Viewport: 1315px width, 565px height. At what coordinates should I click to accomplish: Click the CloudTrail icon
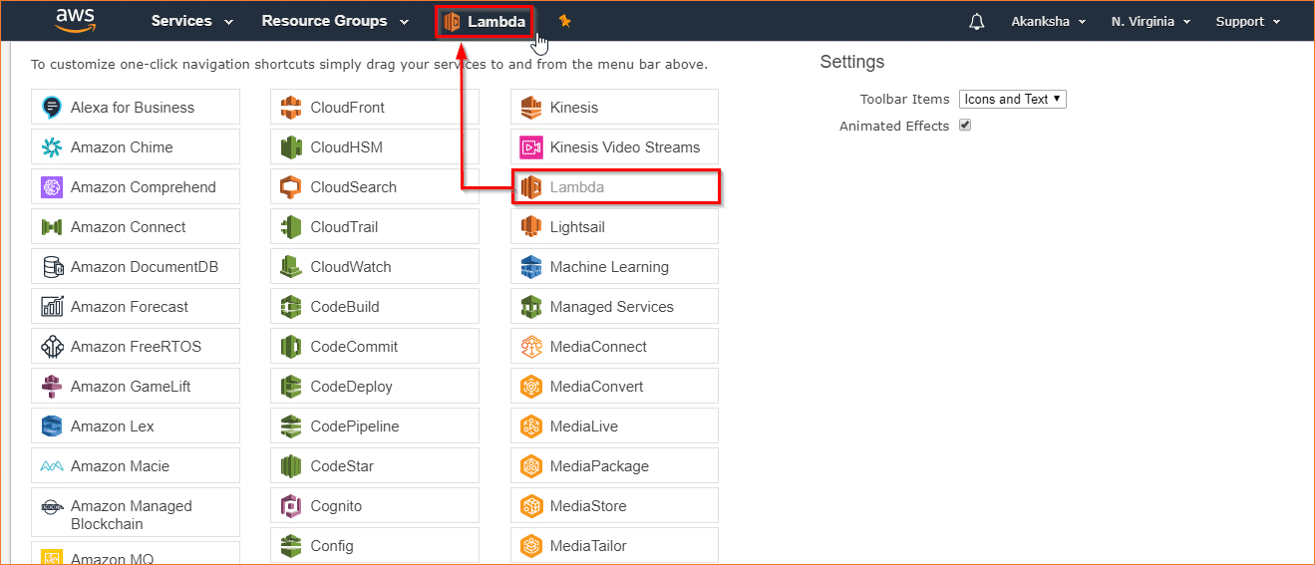click(291, 227)
